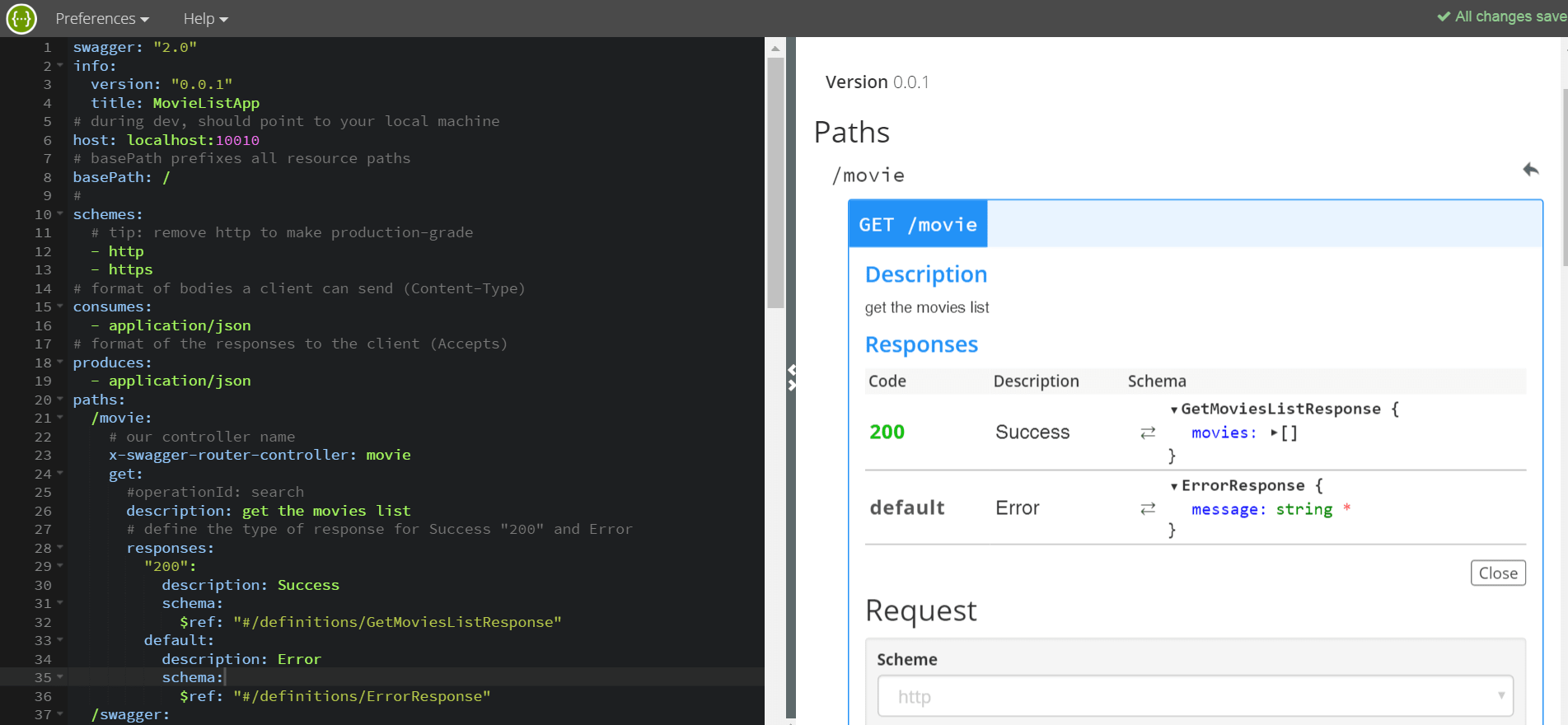Fold the consumes block at line 15
Viewport: 1568px width, 725px height.
60,306
